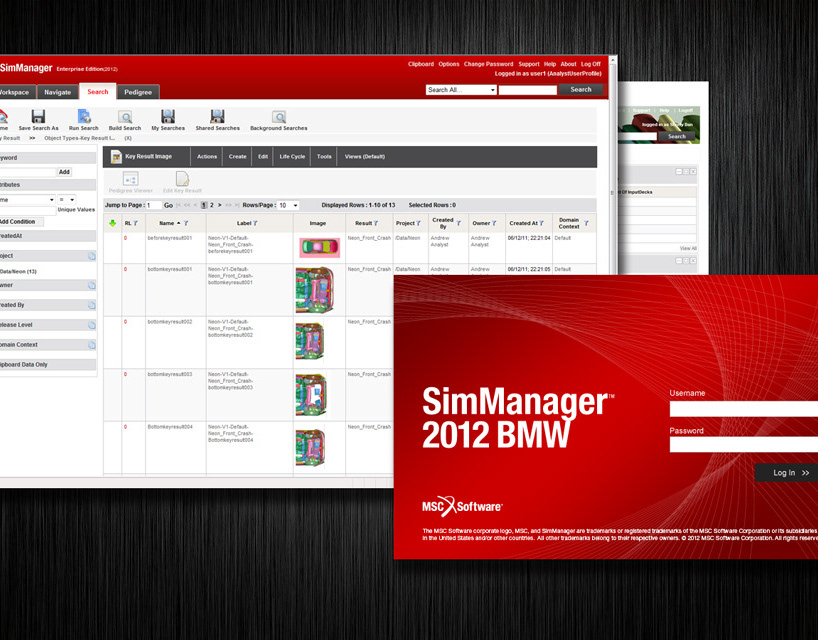The image size is (818, 640).
Task: Open the Views (Default) menu
Action: (365, 156)
